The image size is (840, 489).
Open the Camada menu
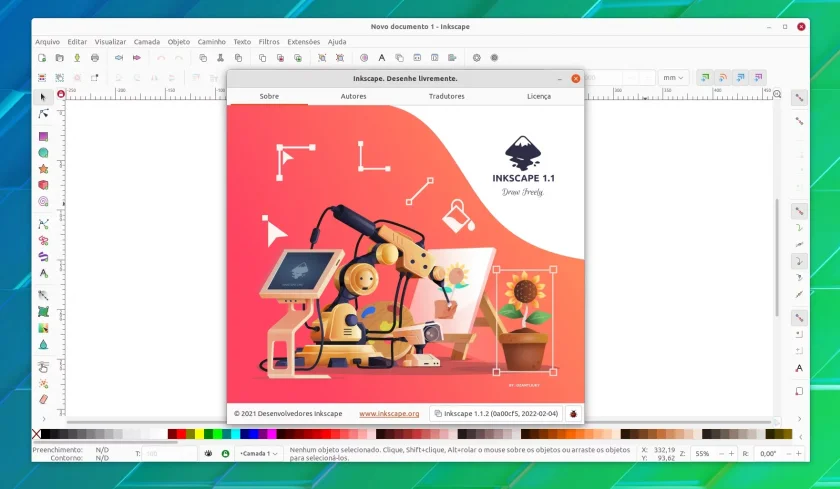click(147, 42)
